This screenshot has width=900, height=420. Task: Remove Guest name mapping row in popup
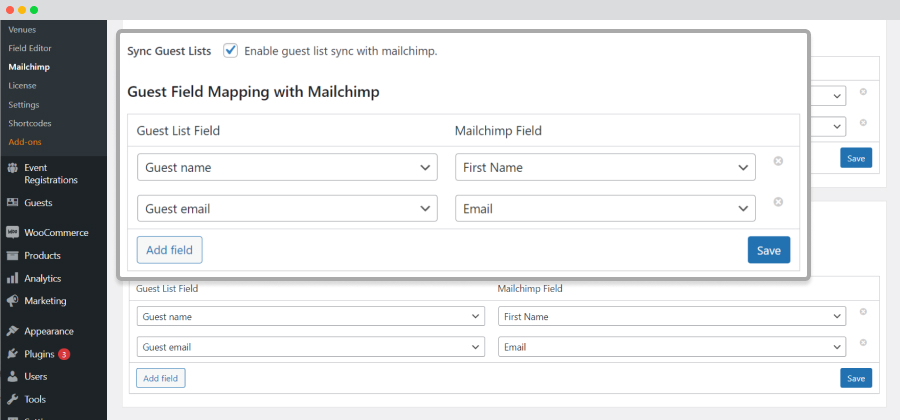(x=778, y=161)
